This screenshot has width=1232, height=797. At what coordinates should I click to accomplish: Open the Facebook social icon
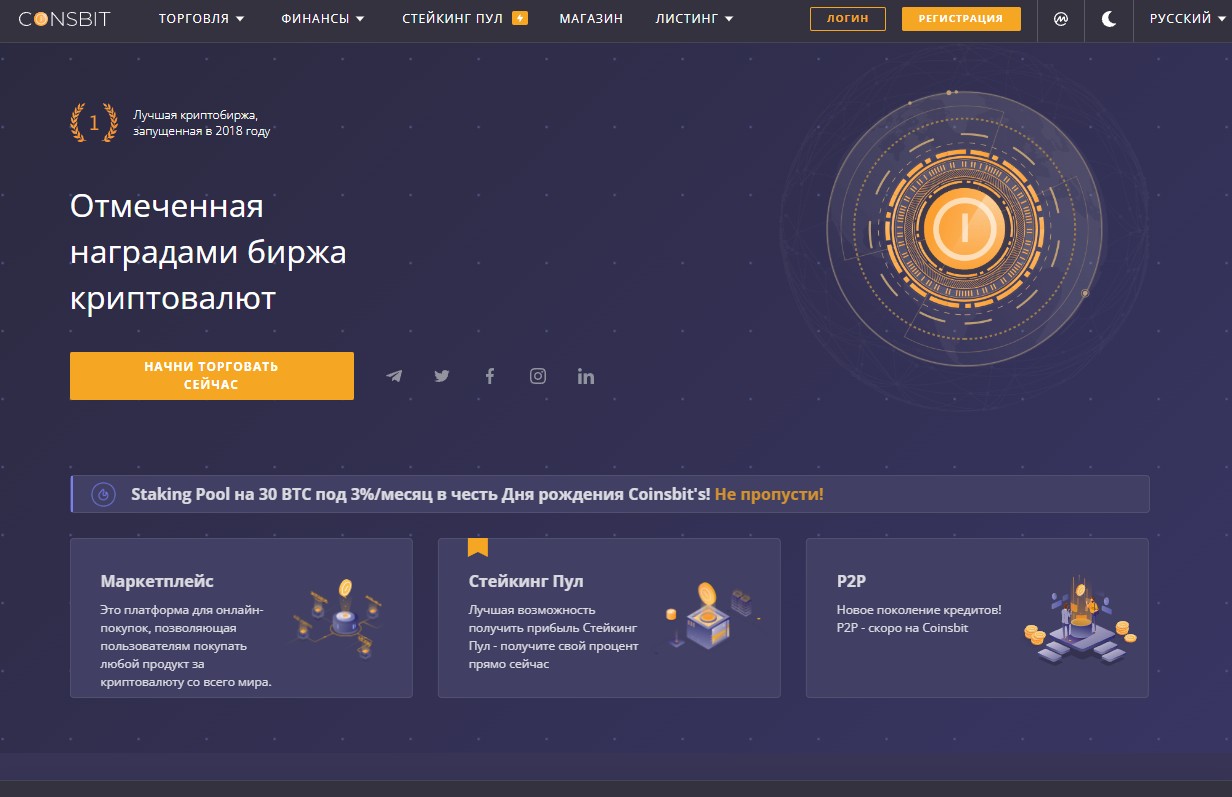coord(490,376)
